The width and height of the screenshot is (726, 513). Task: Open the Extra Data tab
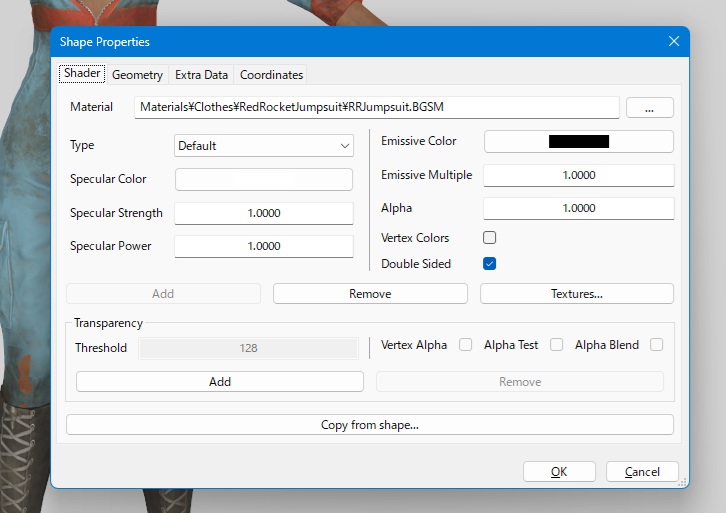point(201,75)
